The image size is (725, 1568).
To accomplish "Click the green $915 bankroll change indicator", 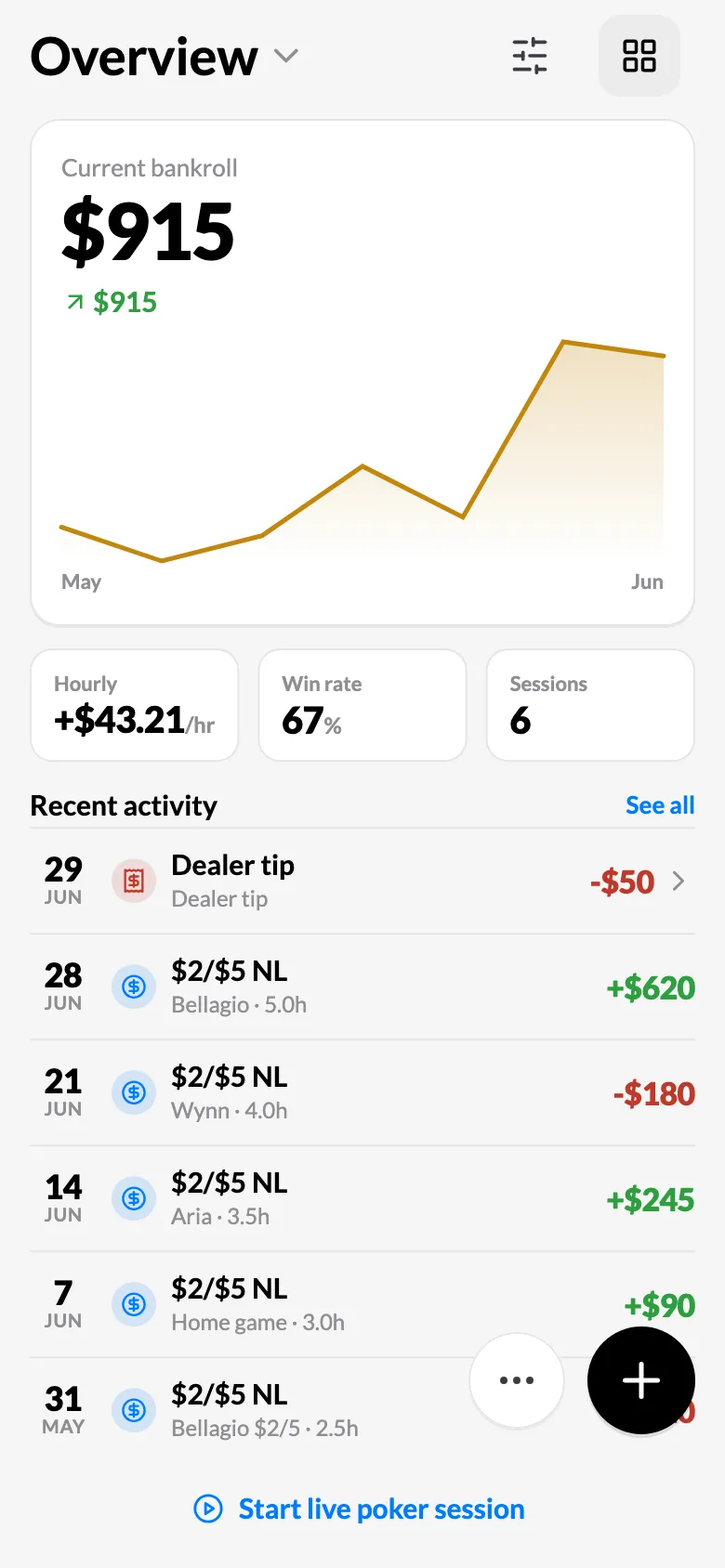I will 112,302.
